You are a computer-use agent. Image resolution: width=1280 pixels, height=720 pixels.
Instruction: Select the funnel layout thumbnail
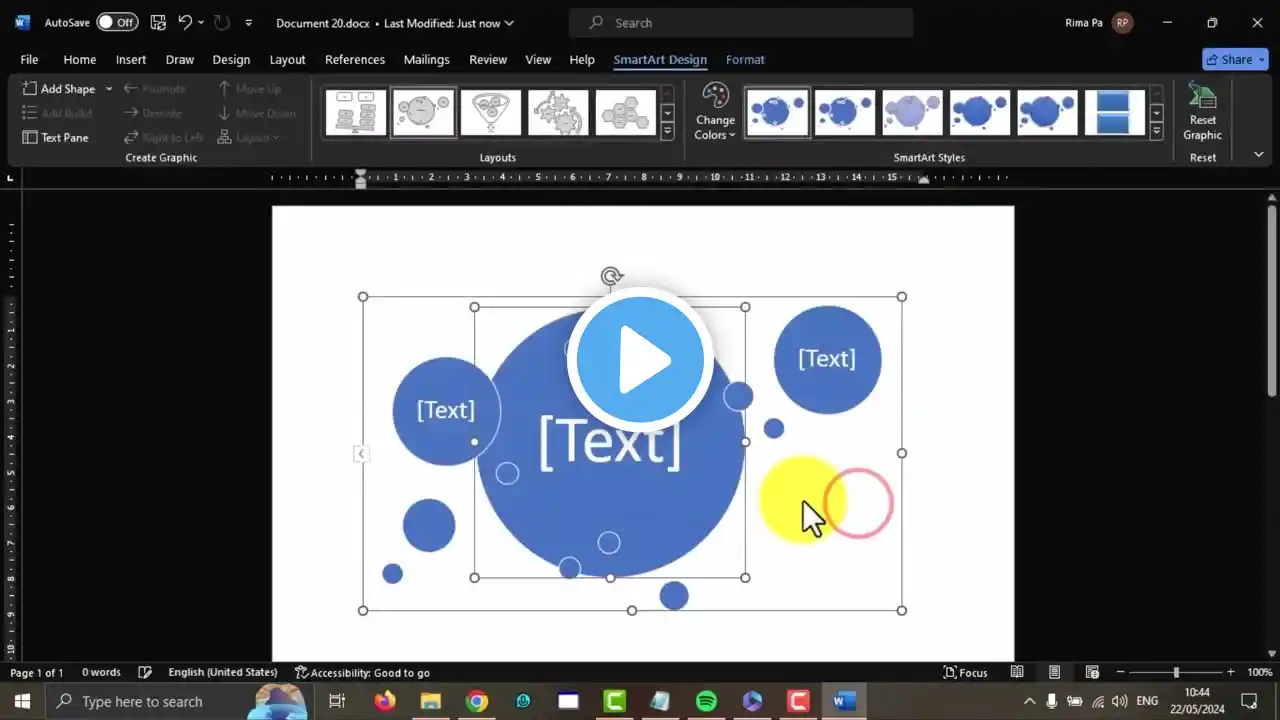tap(491, 112)
